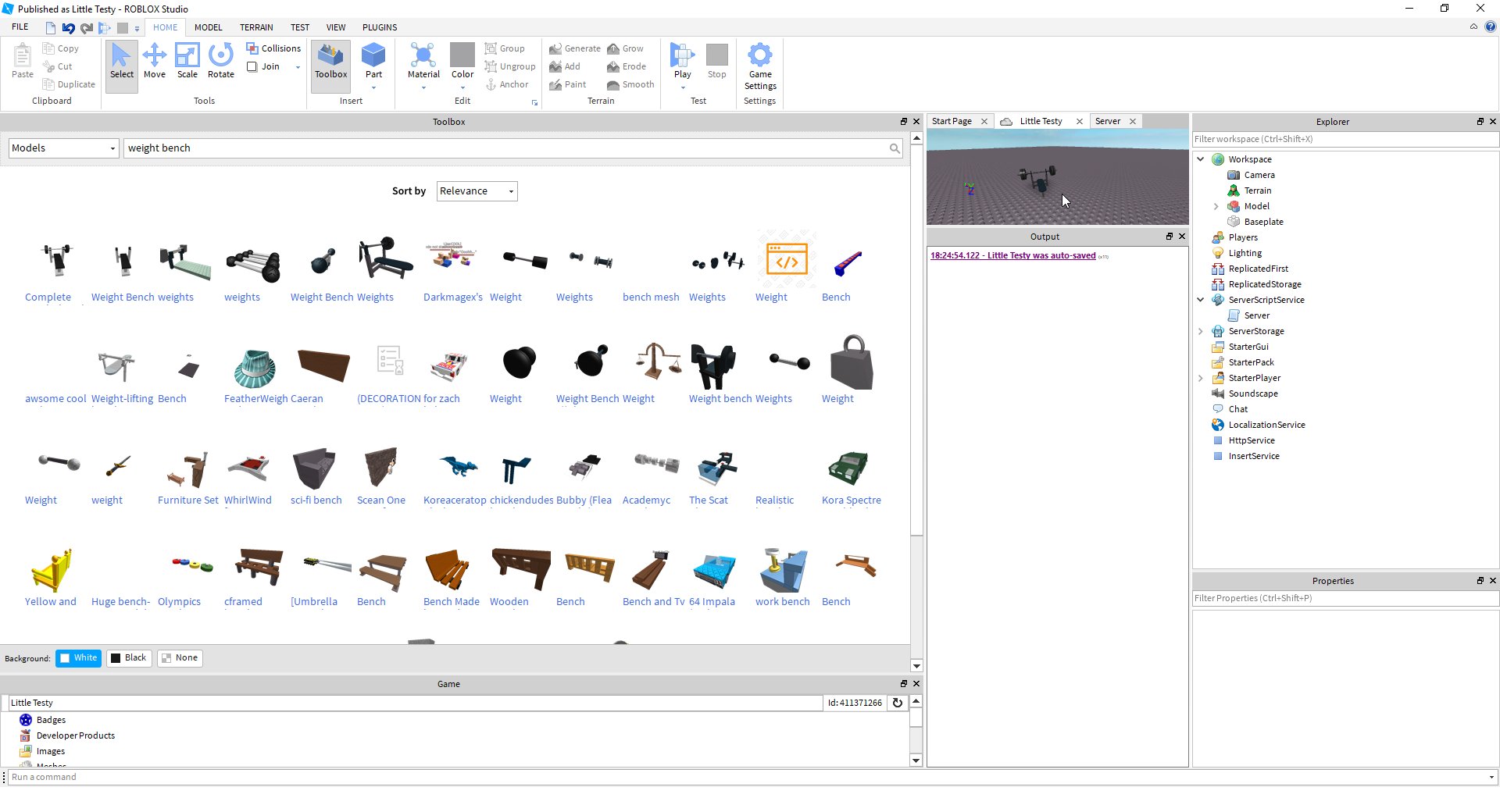This screenshot has width=1500, height=812.
Task: Expand the StarterPlayer node
Action: pos(1201,378)
